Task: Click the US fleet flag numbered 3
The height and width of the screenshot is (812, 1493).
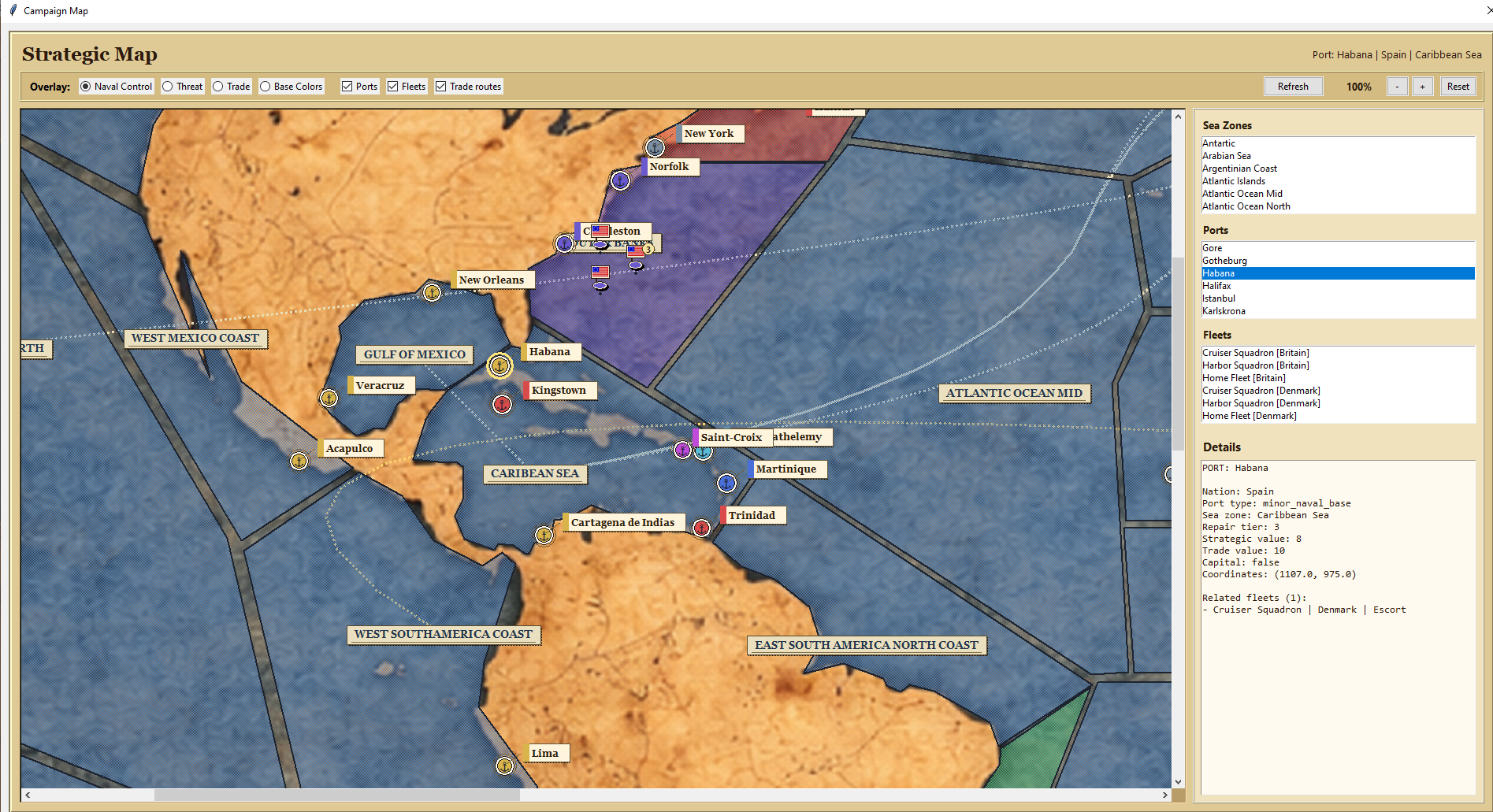Action: pyautogui.click(x=637, y=251)
